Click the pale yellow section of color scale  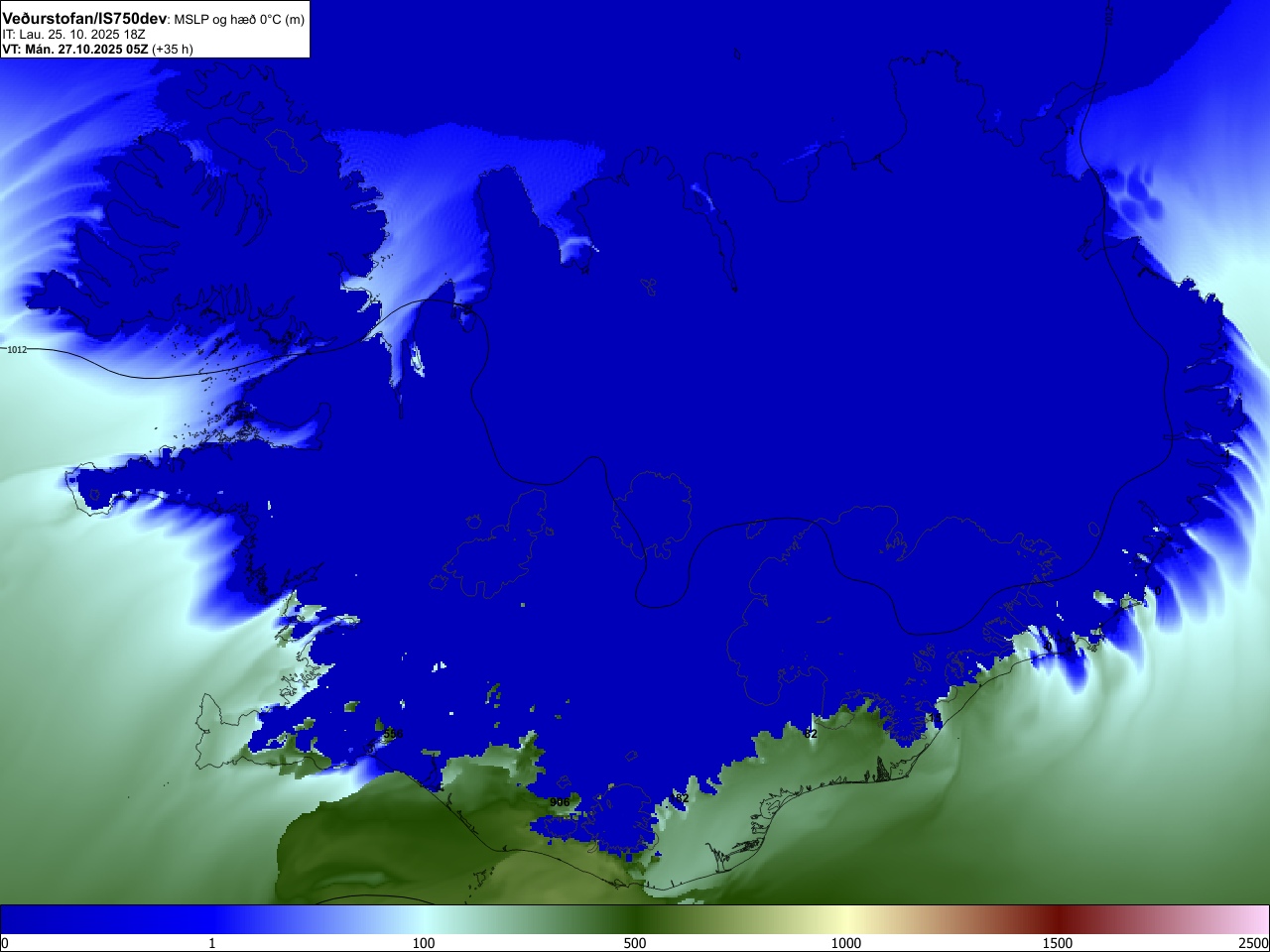(x=846, y=919)
